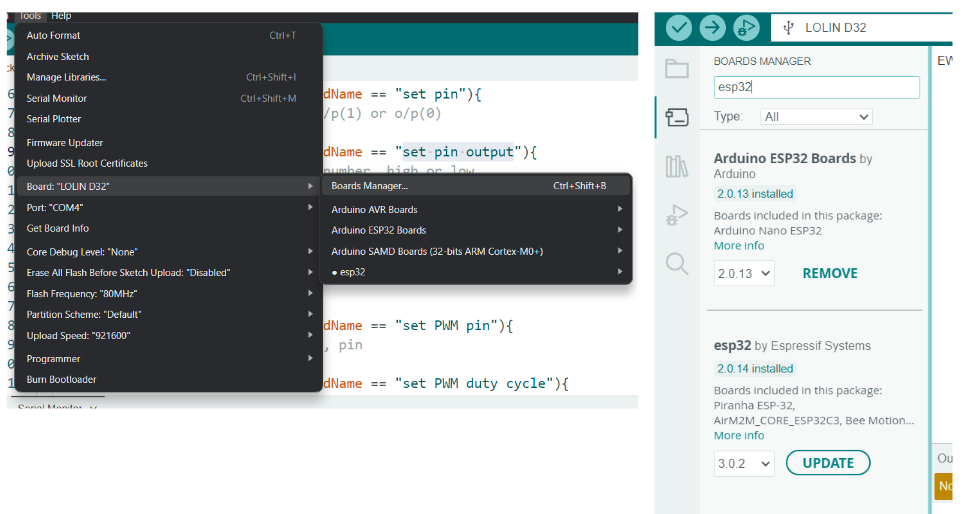
Task: Select Manage Libraries menu entry
Action: [168, 78]
